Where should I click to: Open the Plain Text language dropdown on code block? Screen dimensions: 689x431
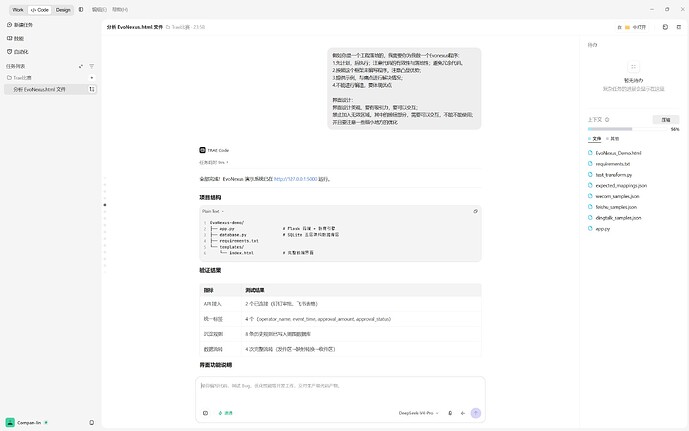point(213,211)
